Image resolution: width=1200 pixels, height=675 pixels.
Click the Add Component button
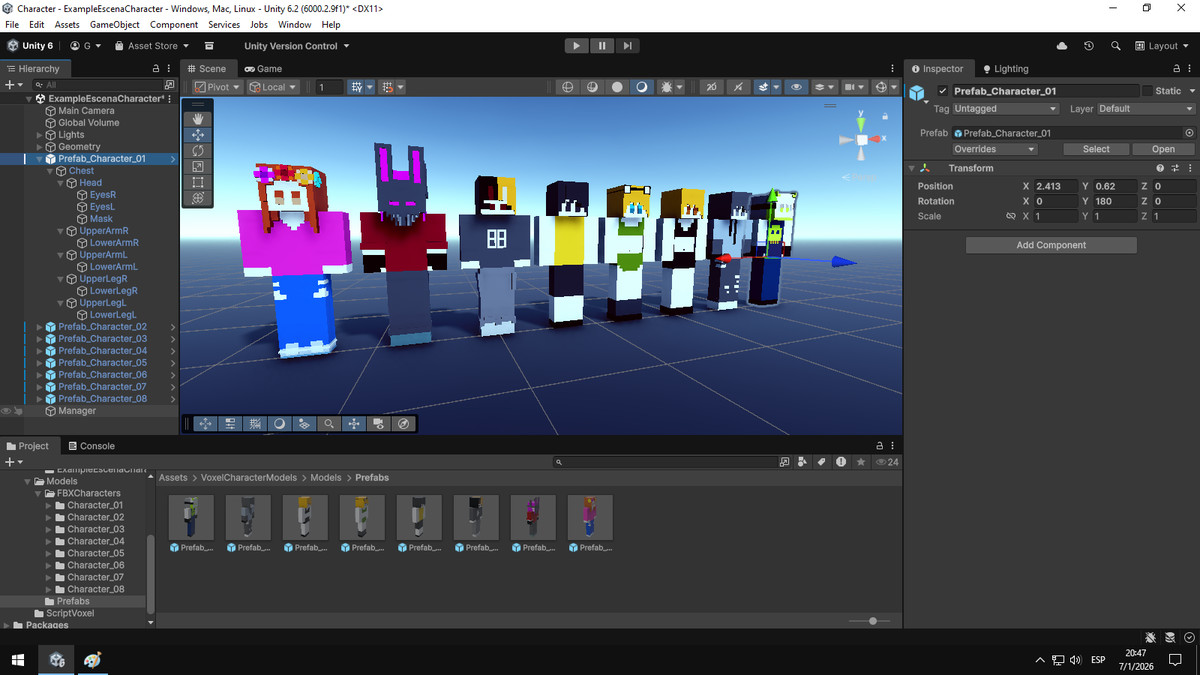(x=1051, y=244)
